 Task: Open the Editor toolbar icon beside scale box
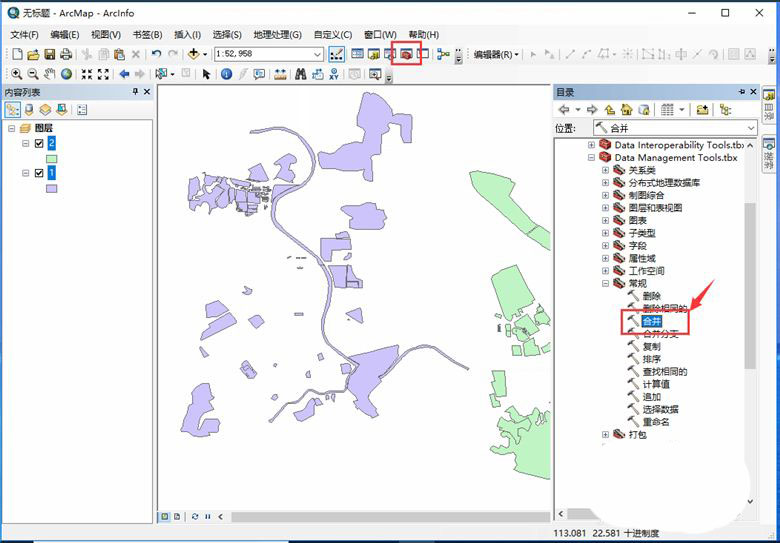(336, 54)
